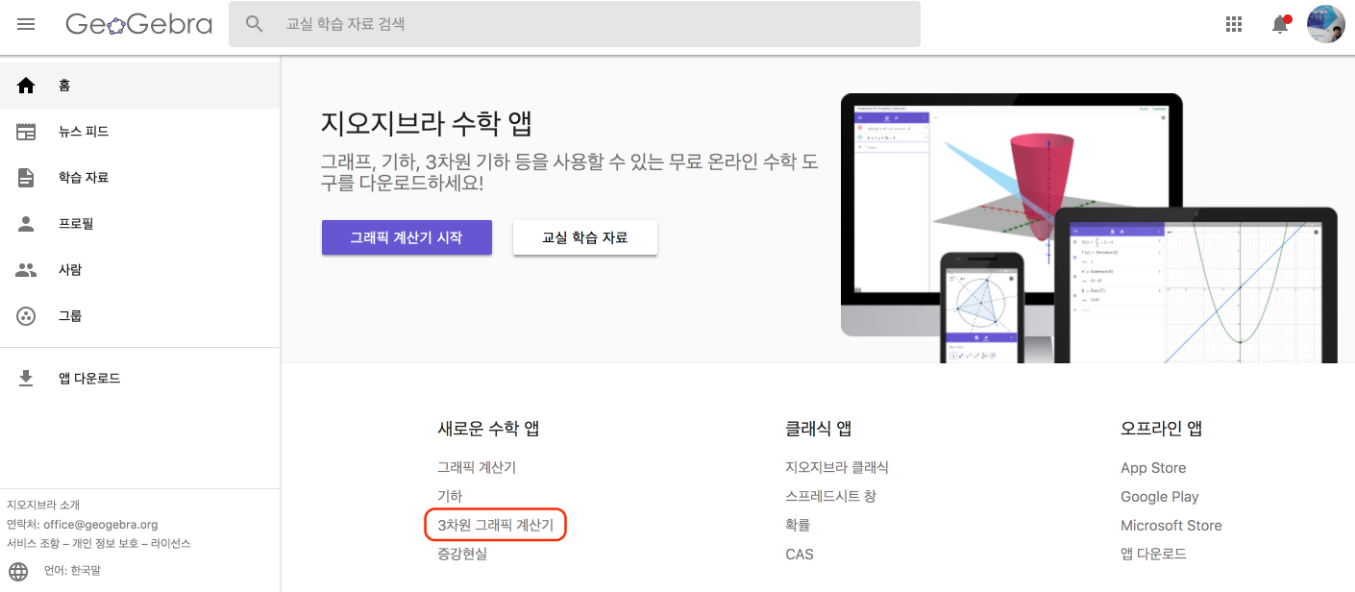Open the hamburger navigation menu
This screenshot has width=1355, height=592.
(26, 24)
